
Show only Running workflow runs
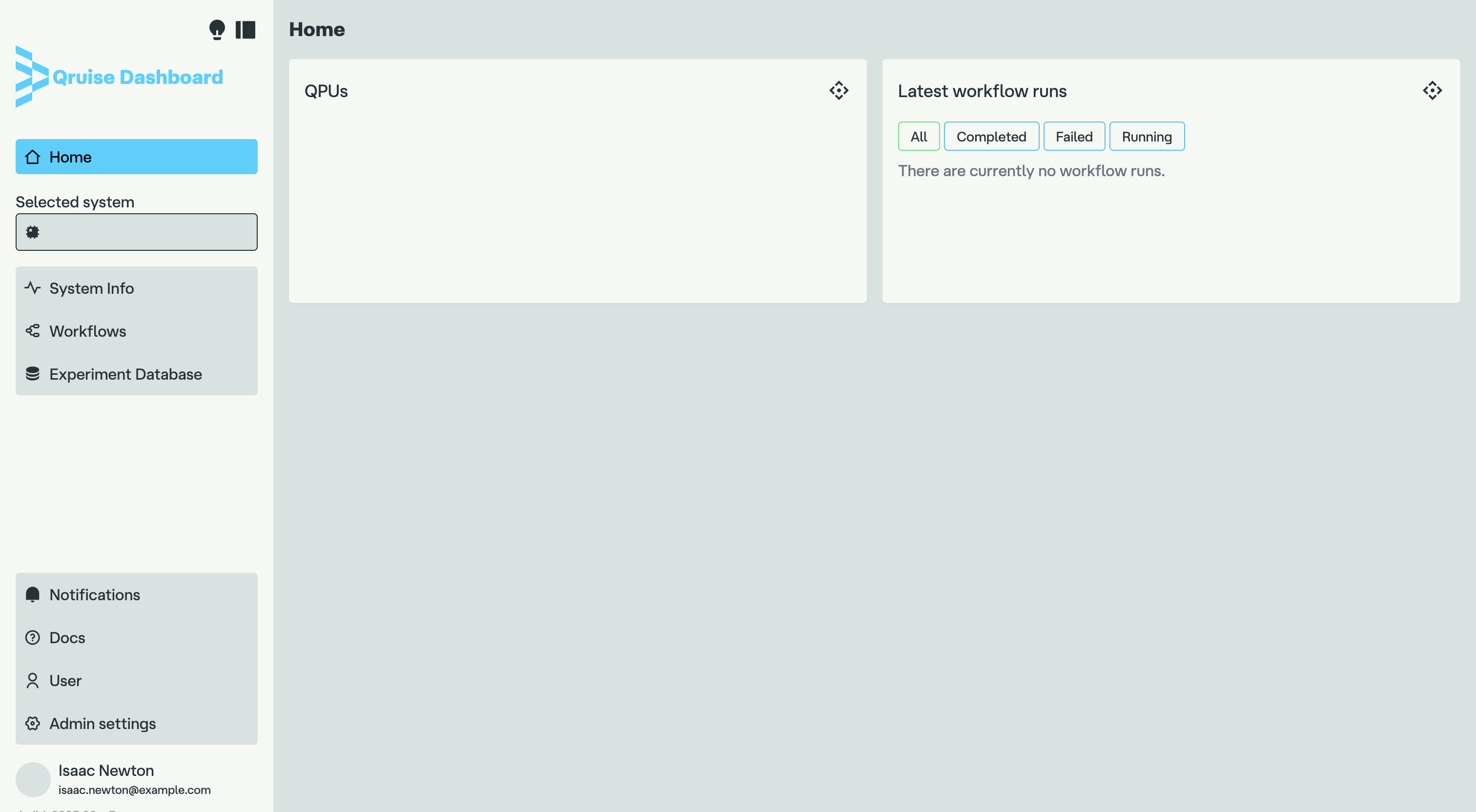[1147, 136]
